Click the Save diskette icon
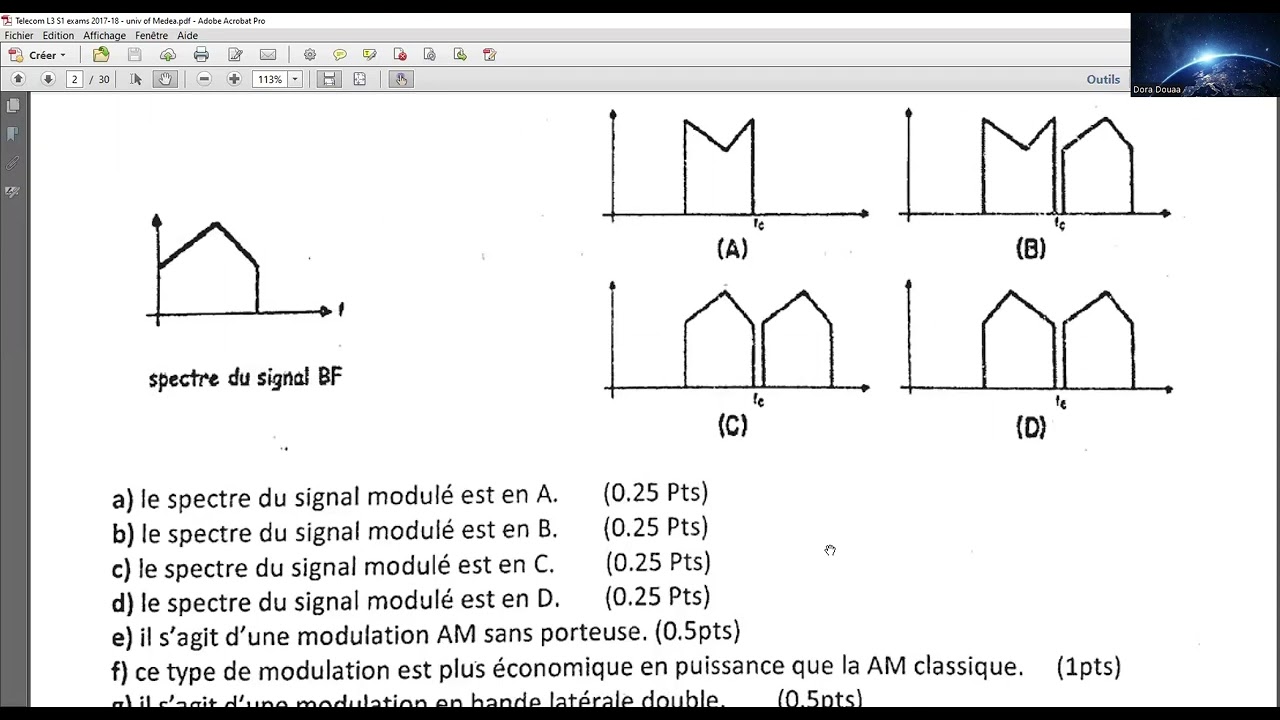1280x720 pixels. click(134, 55)
